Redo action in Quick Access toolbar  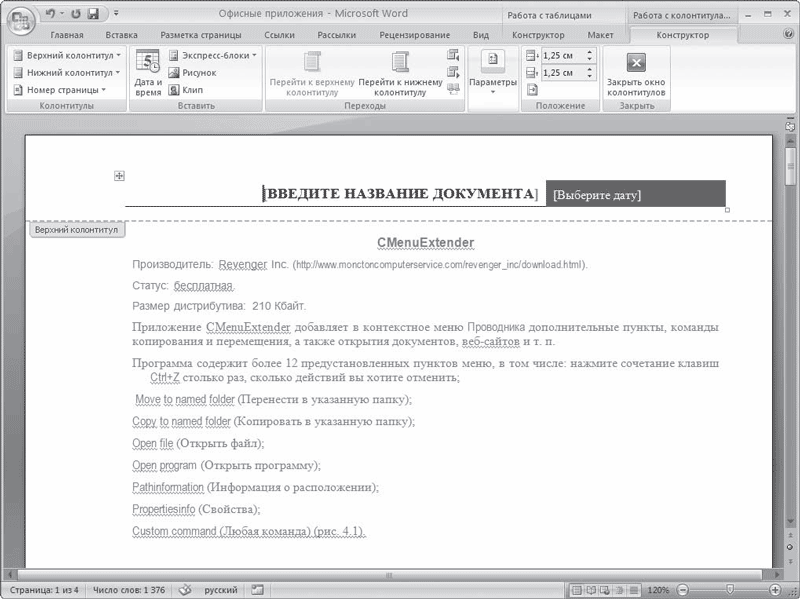click(x=76, y=14)
